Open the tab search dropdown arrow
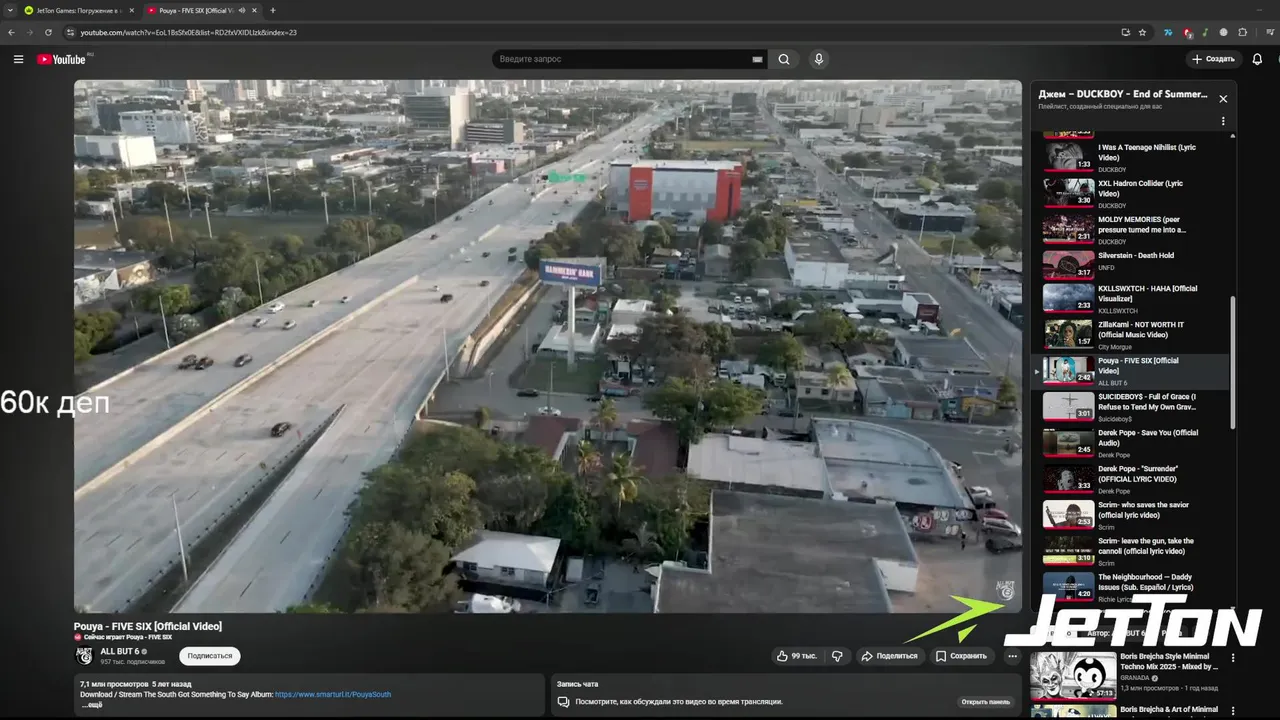 pyautogui.click(x=10, y=10)
